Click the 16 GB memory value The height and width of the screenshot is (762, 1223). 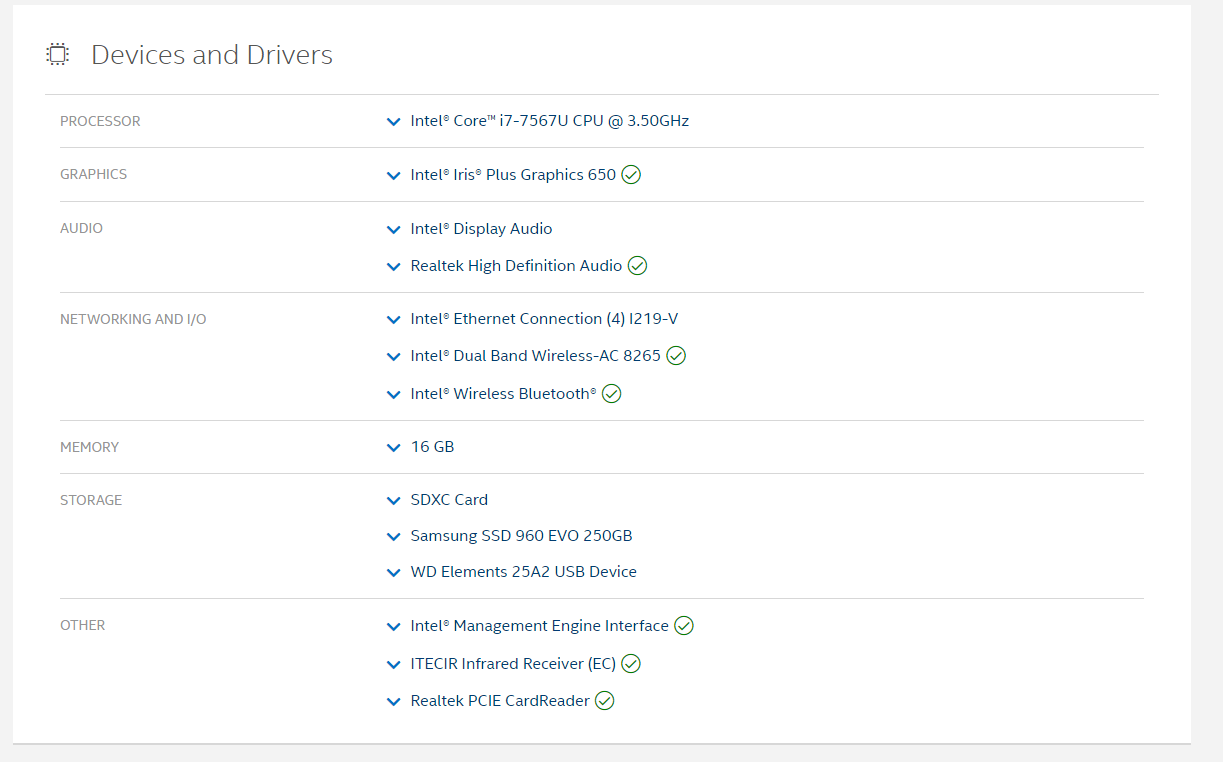[432, 447]
